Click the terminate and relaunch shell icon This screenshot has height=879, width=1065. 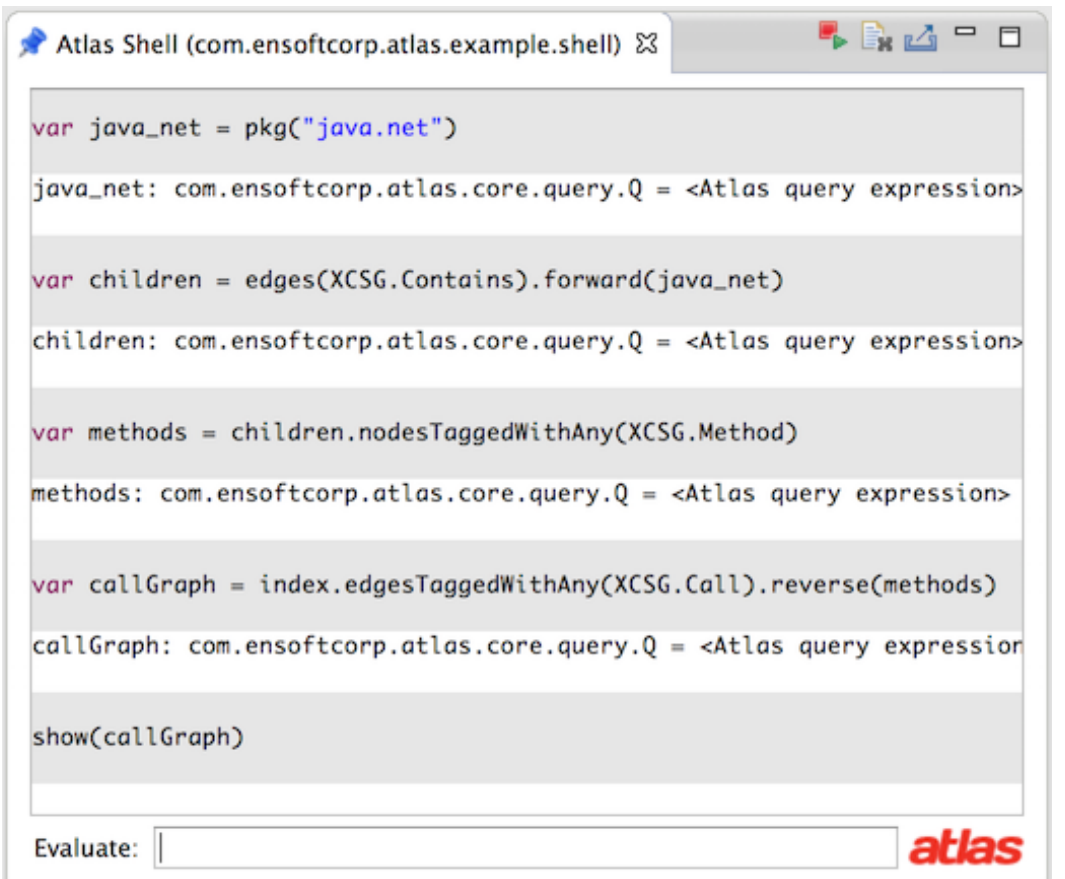833,37
